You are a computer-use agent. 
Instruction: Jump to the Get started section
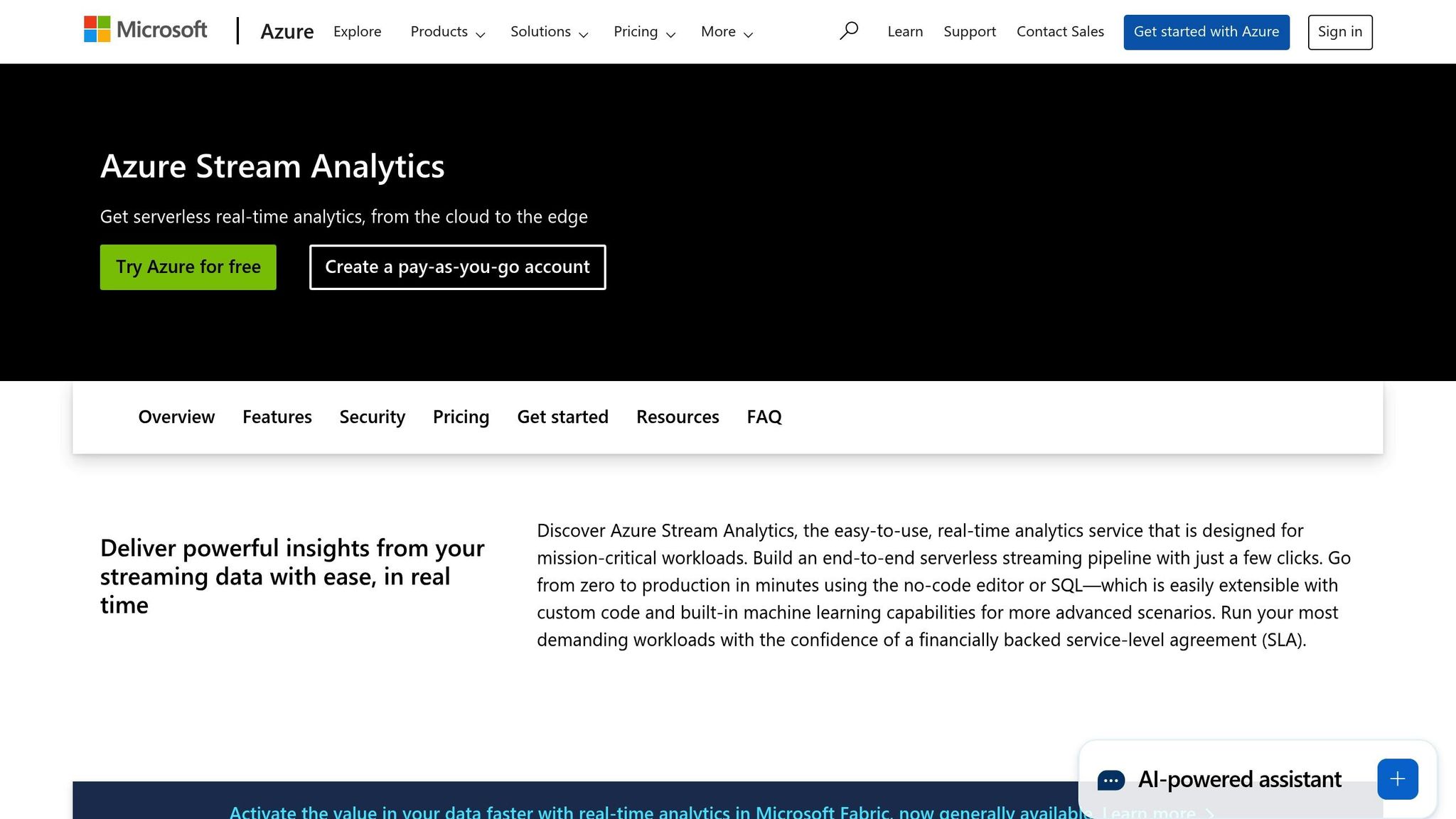pos(562,417)
